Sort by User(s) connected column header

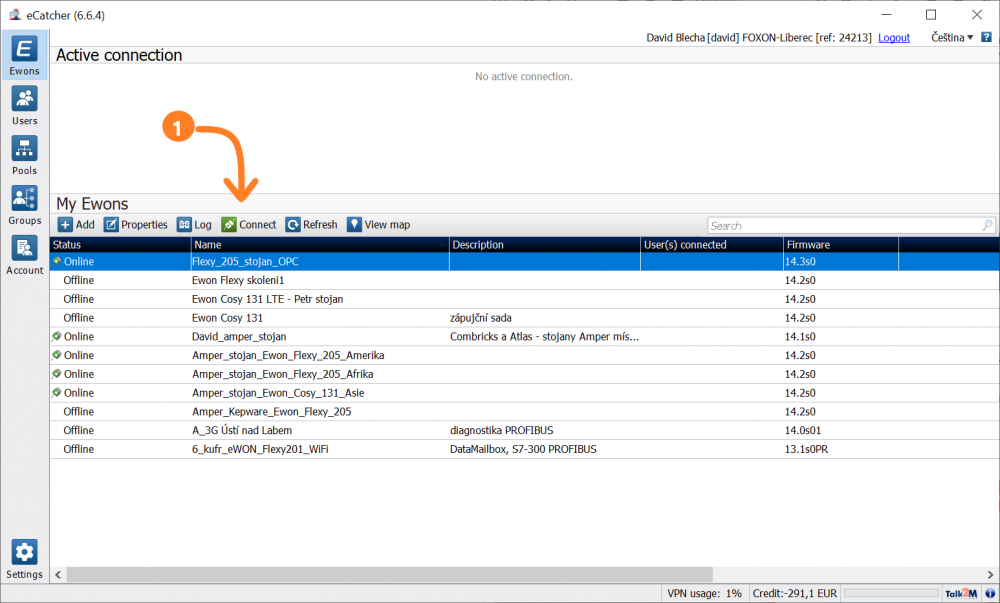coord(712,245)
